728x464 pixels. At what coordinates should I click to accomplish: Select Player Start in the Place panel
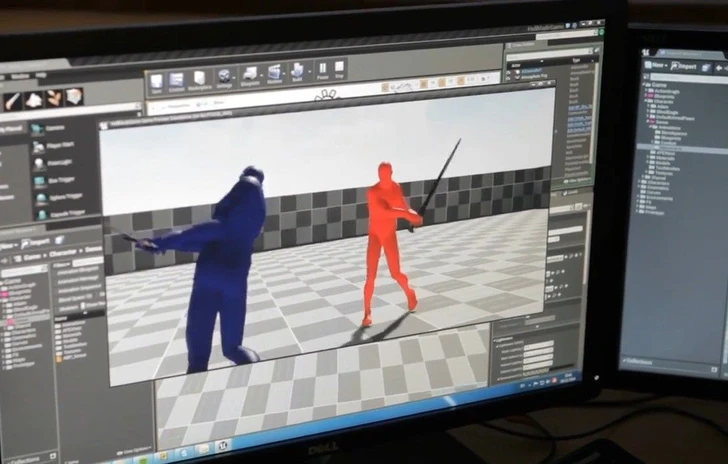click(58, 145)
